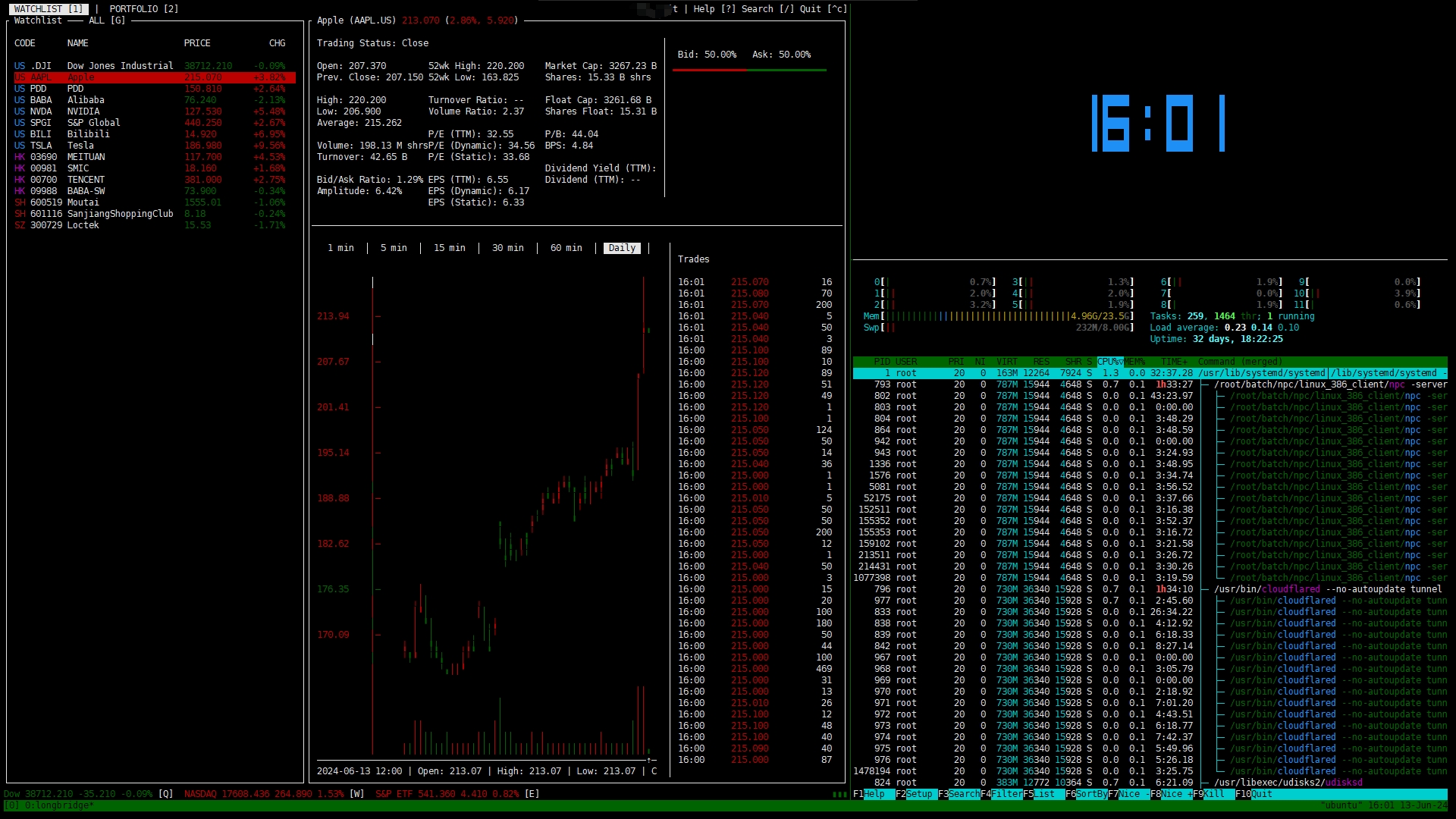
Task: Select the BABA Alibaba watchlist row
Action: pyautogui.click(x=155, y=100)
